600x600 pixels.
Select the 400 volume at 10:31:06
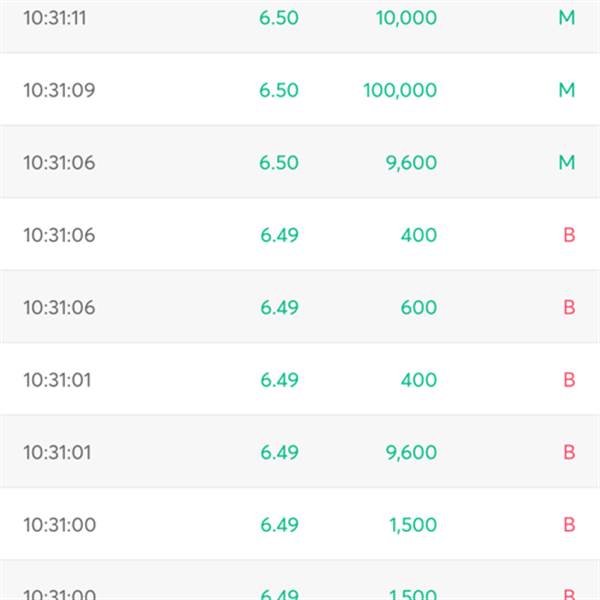[x=419, y=235]
